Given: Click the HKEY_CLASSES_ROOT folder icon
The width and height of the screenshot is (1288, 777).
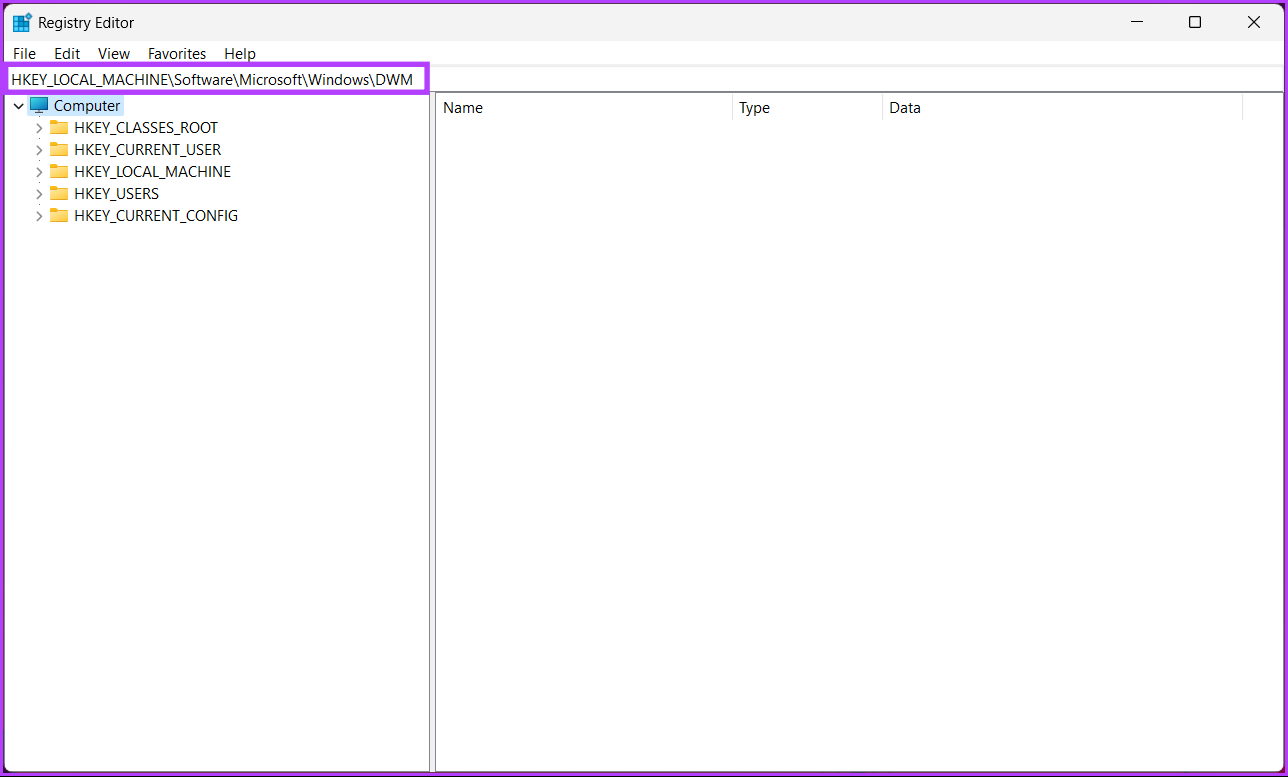Looking at the screenshot, I should (x=59, y=127).
